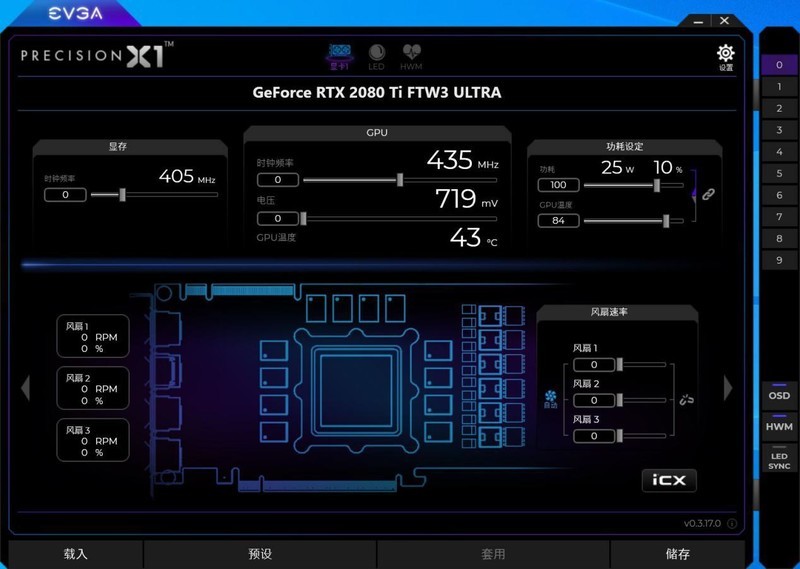
Task: Minimize the Precision X1 window
Action: [x=698, y=21]
